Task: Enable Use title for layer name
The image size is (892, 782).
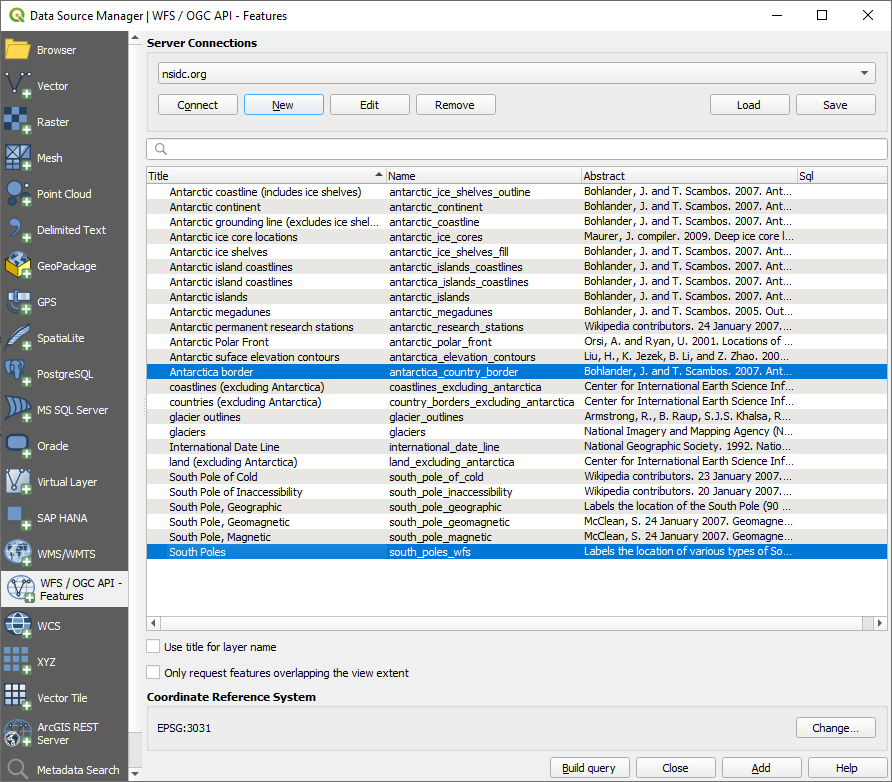Action: pyautogui.click(x=154, y=647)
